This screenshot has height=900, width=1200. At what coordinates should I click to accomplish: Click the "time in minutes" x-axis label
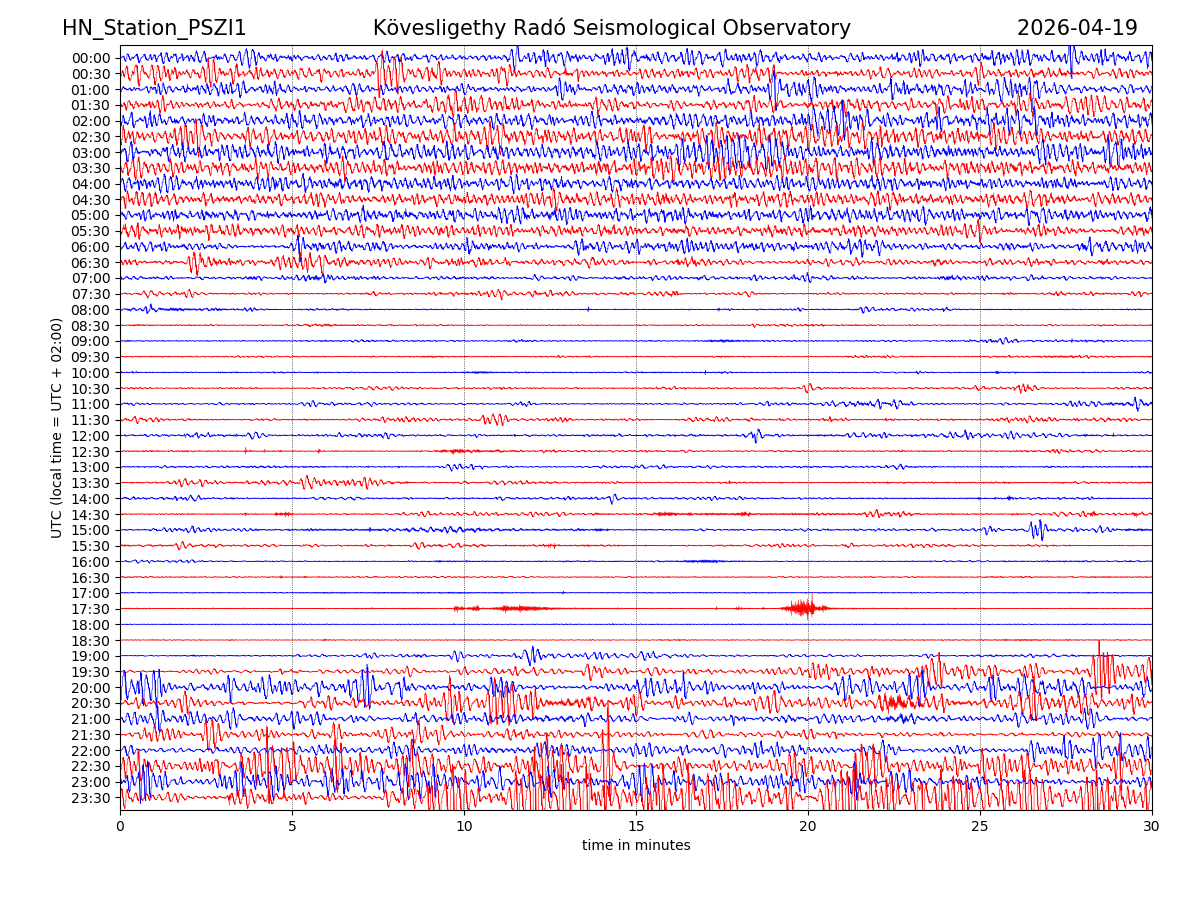click(x=636, y=846)
